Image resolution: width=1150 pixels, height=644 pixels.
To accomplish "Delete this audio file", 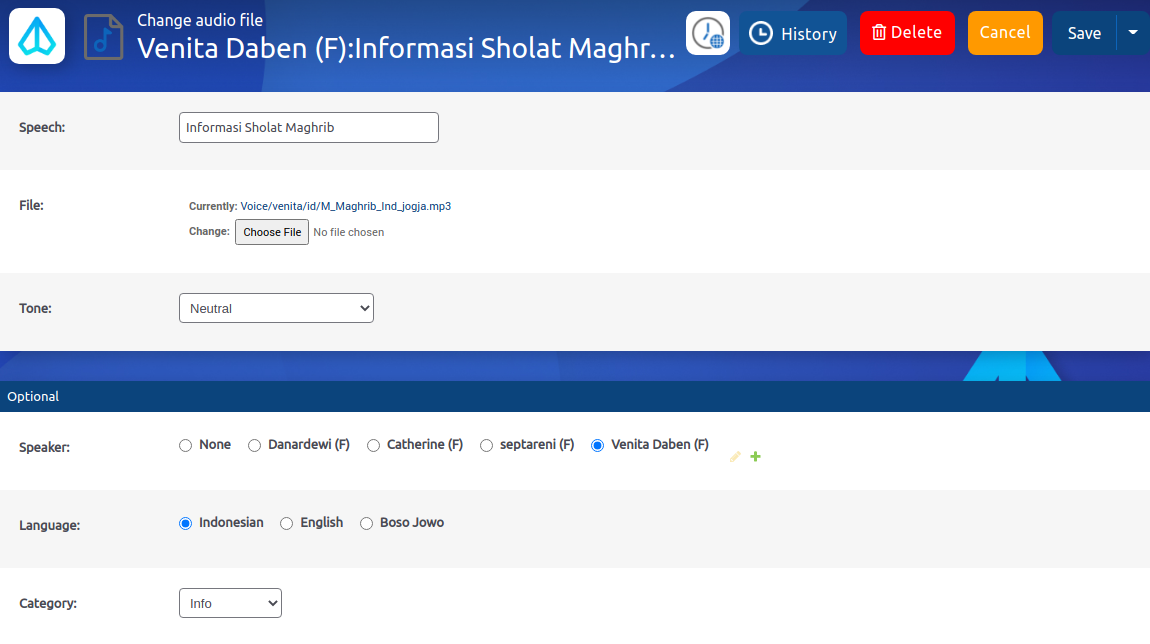I will coord(906,33).
